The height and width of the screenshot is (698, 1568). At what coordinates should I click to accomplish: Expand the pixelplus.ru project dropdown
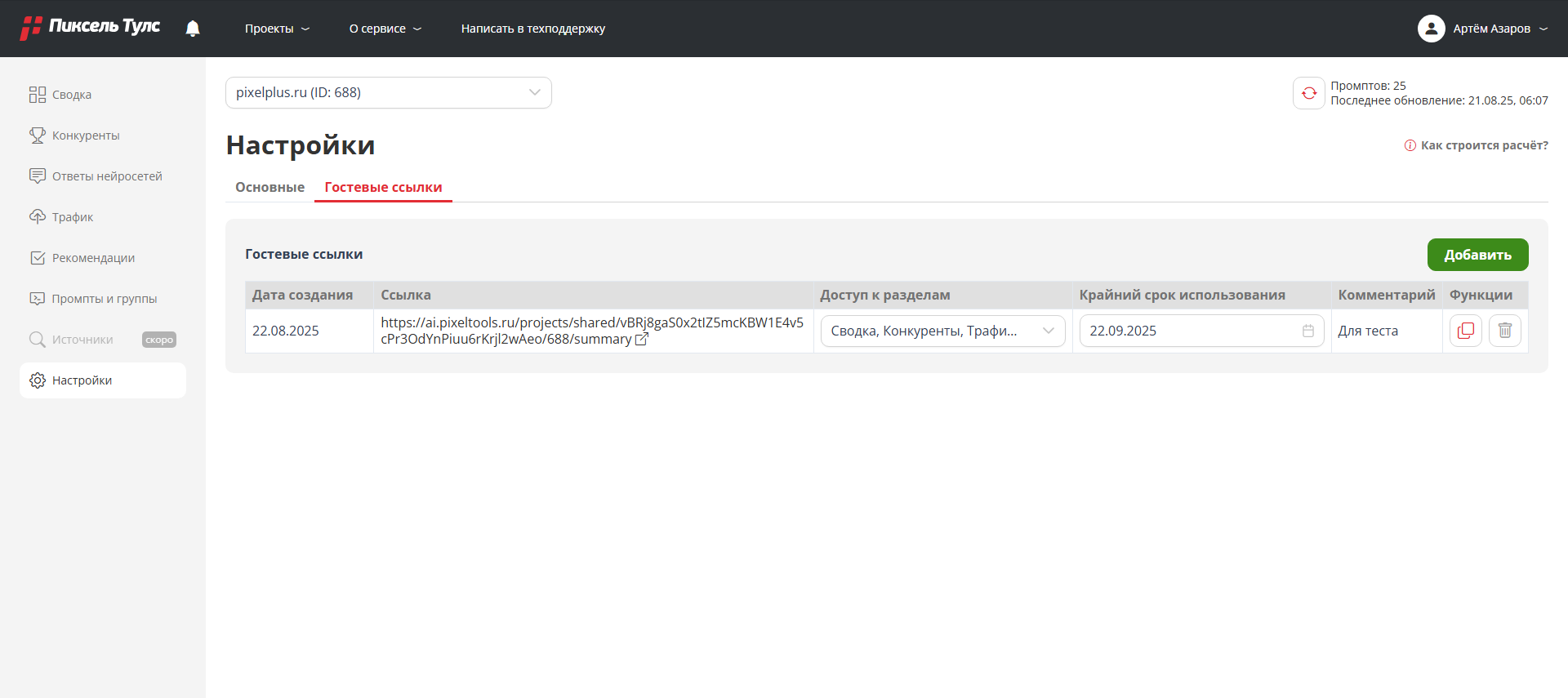pos(389,93)
